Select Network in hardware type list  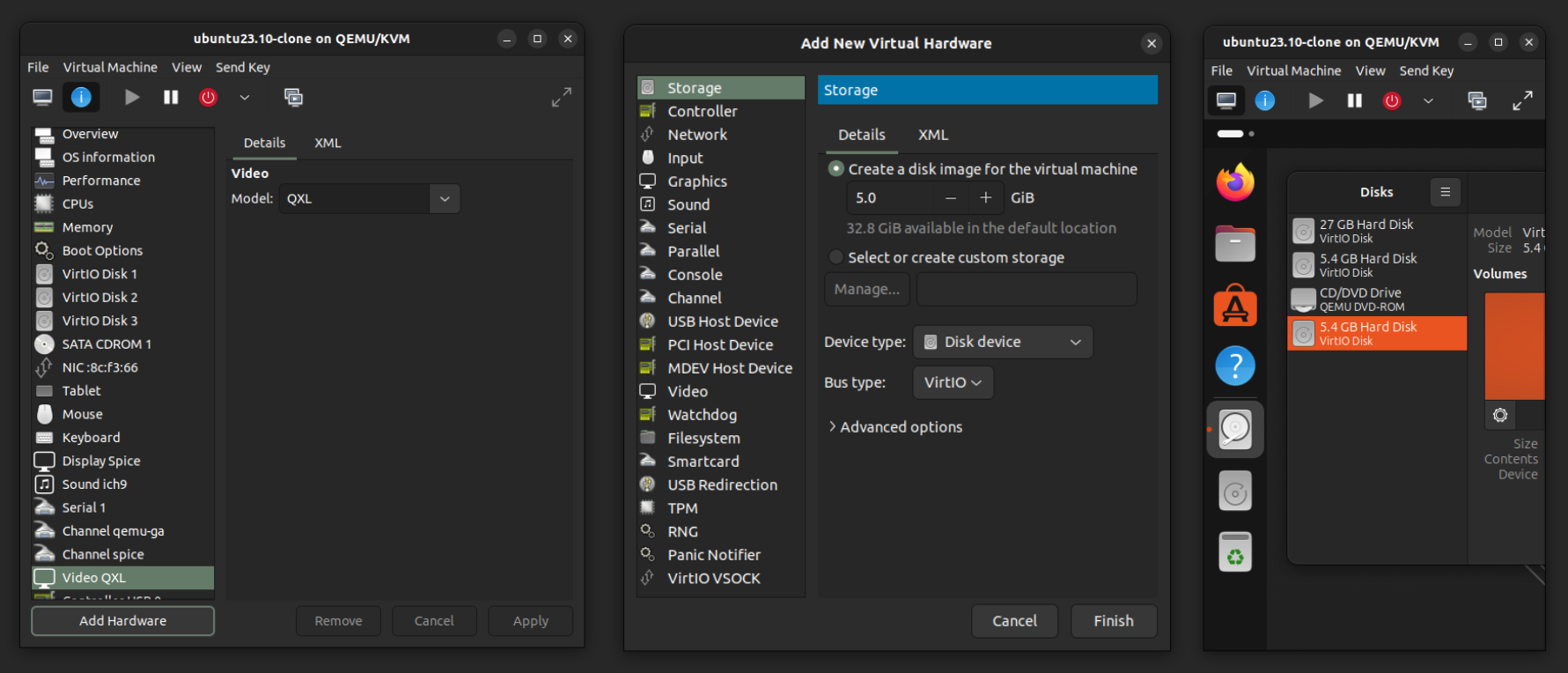[x=721, y=135]
